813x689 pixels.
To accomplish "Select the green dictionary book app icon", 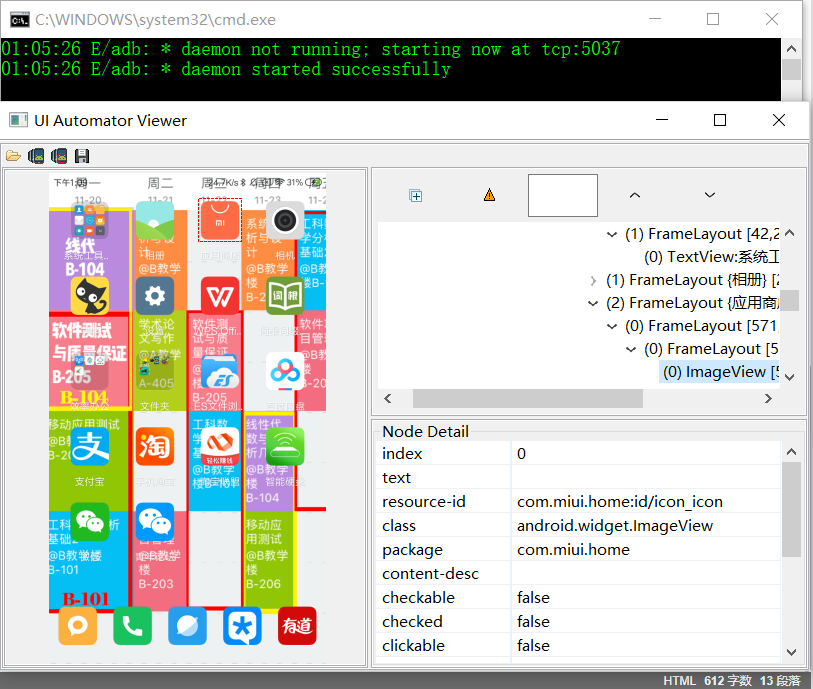I will pos(285,296).
